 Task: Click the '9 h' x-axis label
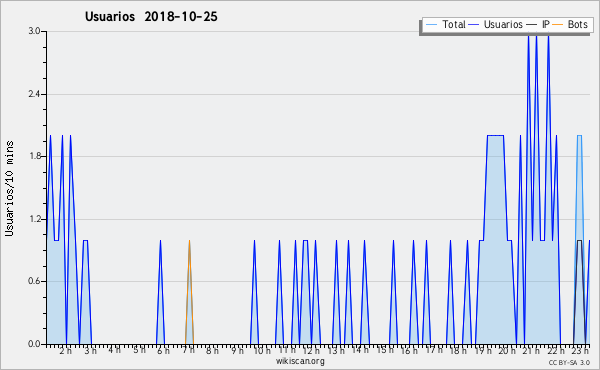click(237, 351)
